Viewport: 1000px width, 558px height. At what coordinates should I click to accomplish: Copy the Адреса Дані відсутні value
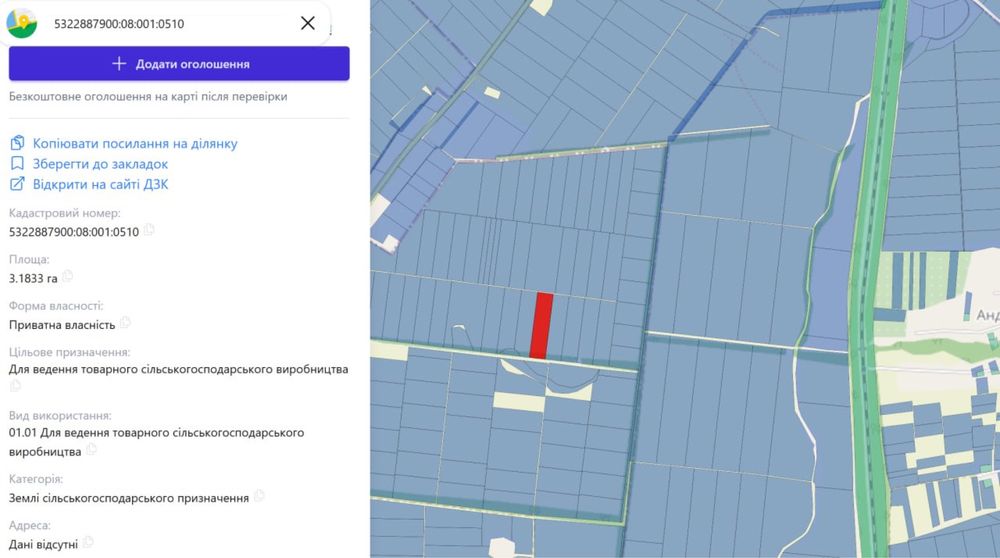[x=88, y=542]
